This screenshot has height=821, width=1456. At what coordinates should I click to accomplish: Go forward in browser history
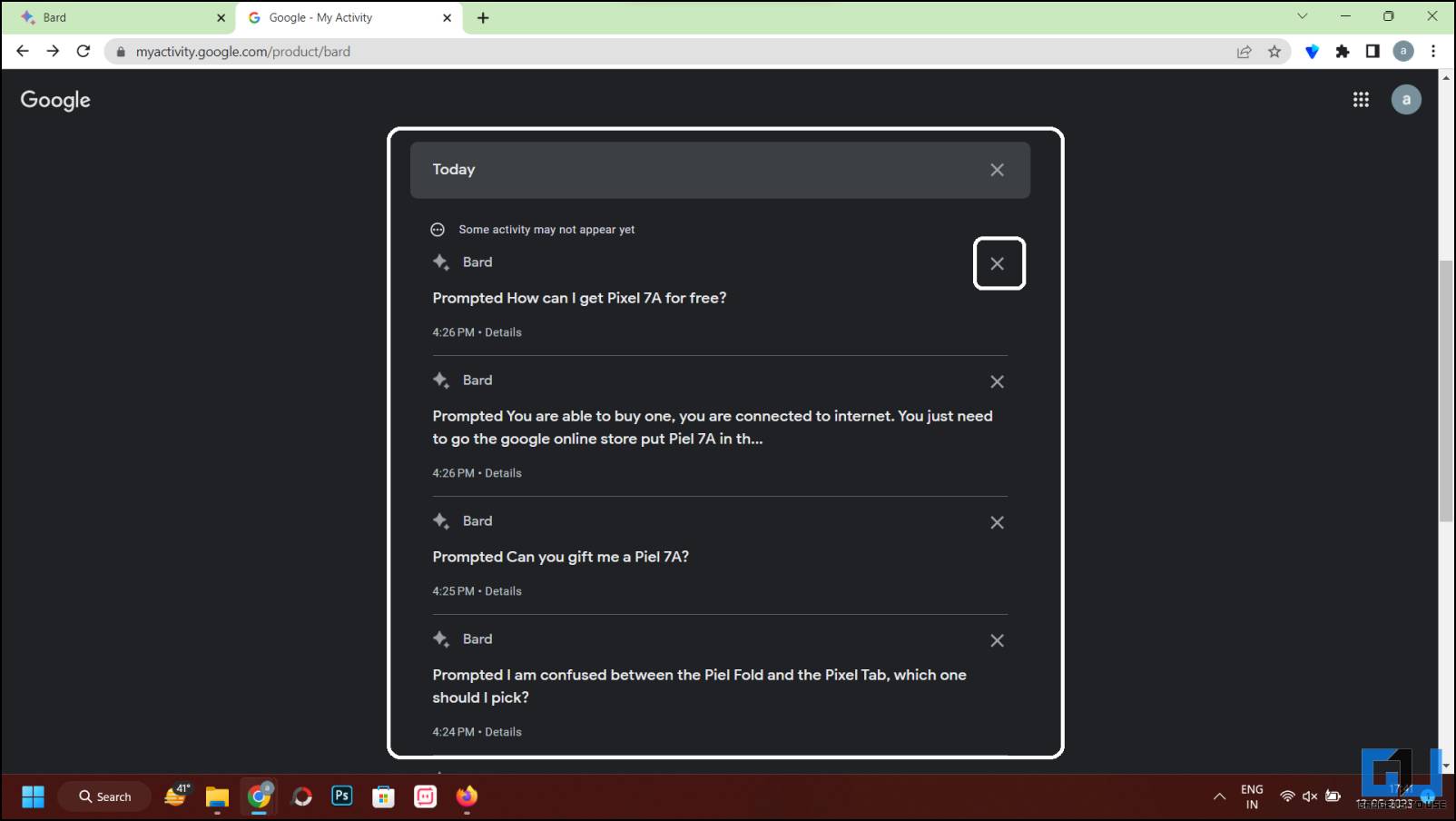click(x=53, y=52)
